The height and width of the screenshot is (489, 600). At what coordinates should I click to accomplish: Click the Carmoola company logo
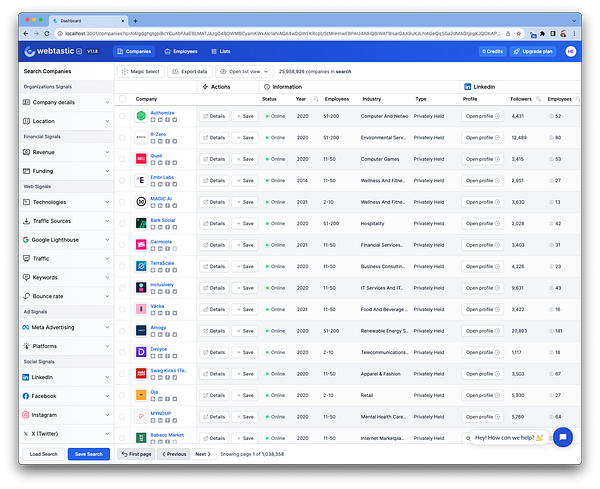coord(141,244)
